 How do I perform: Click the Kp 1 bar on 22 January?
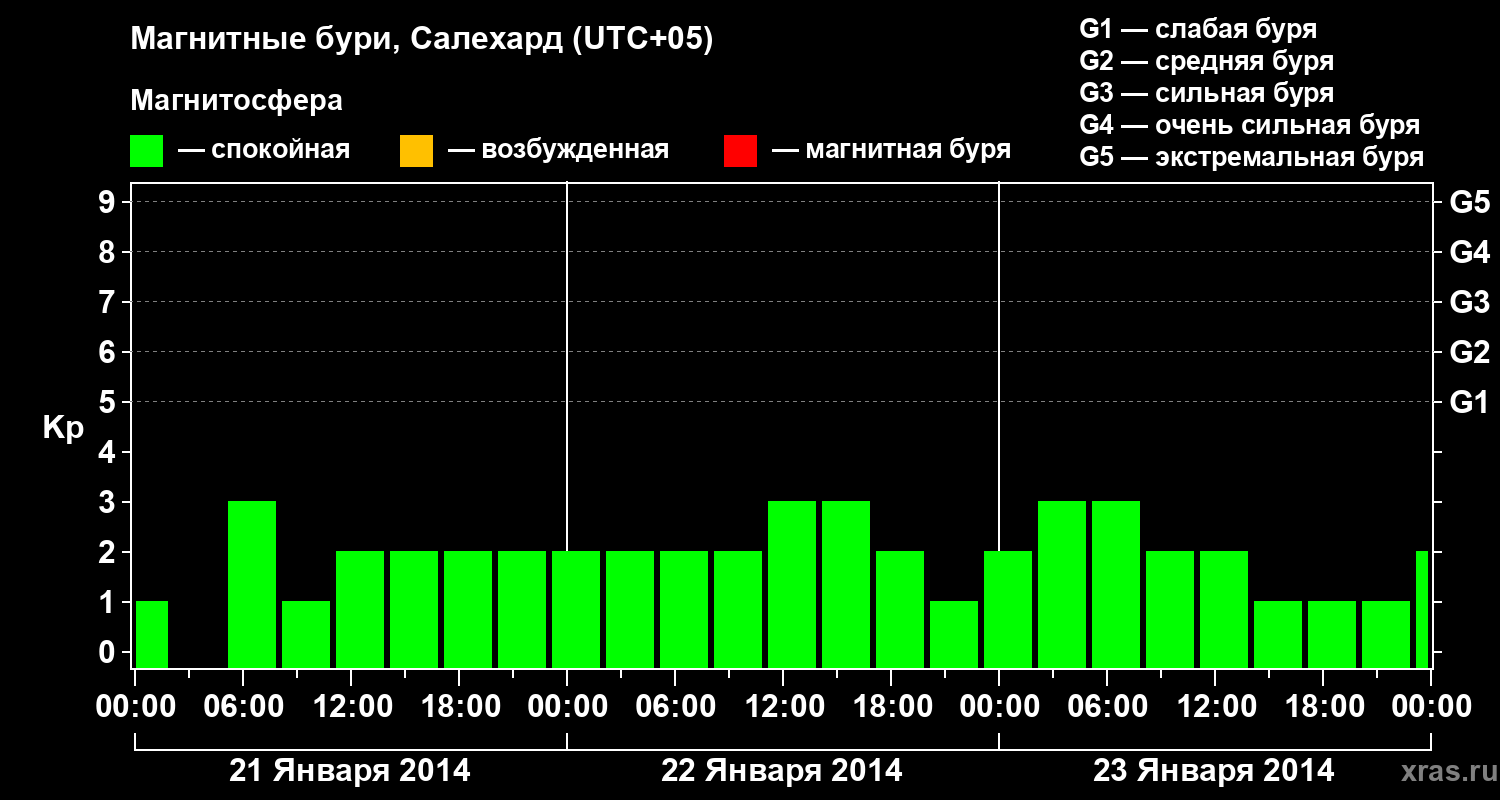click(954, 634)
